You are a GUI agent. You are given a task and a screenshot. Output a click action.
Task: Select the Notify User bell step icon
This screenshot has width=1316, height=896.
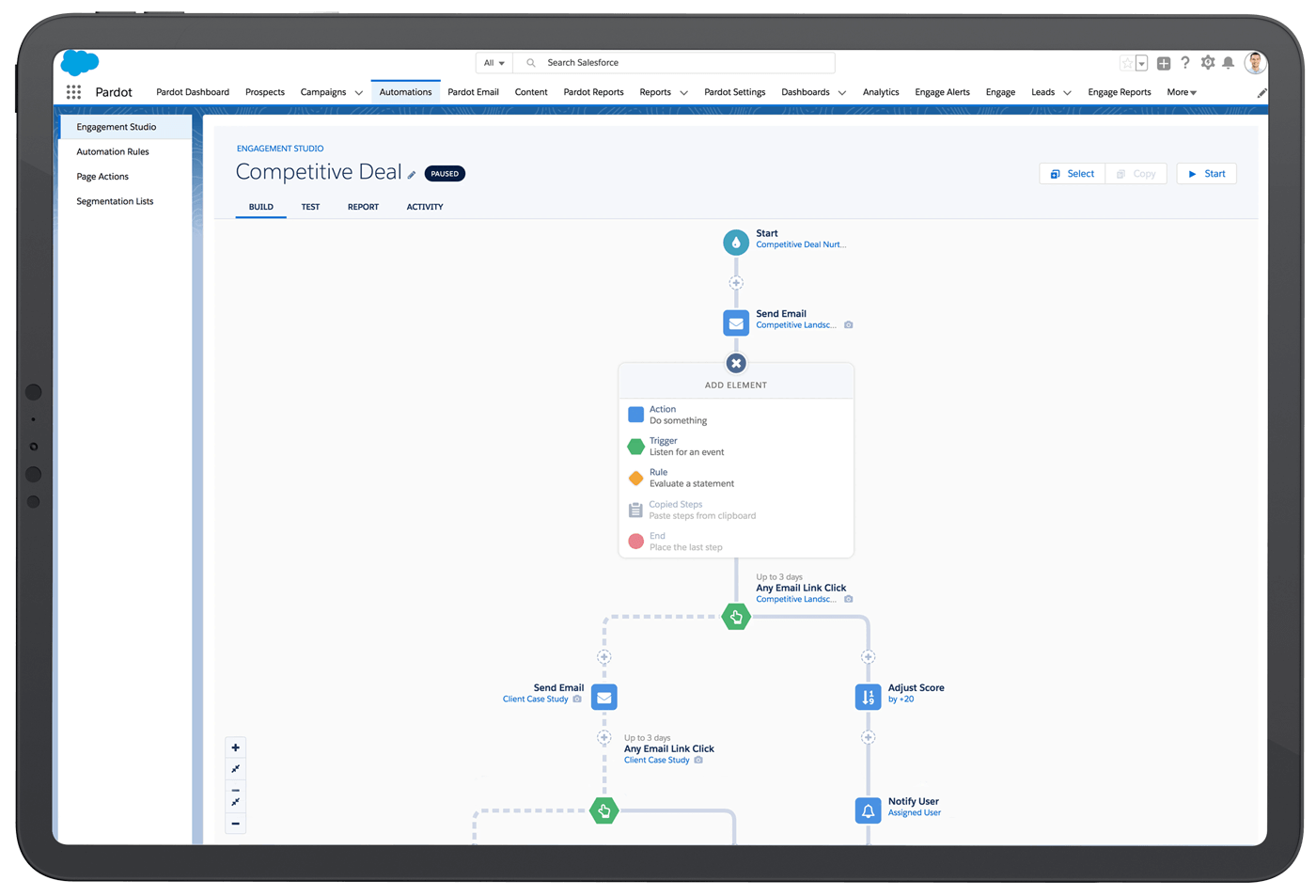pos(868,810)
